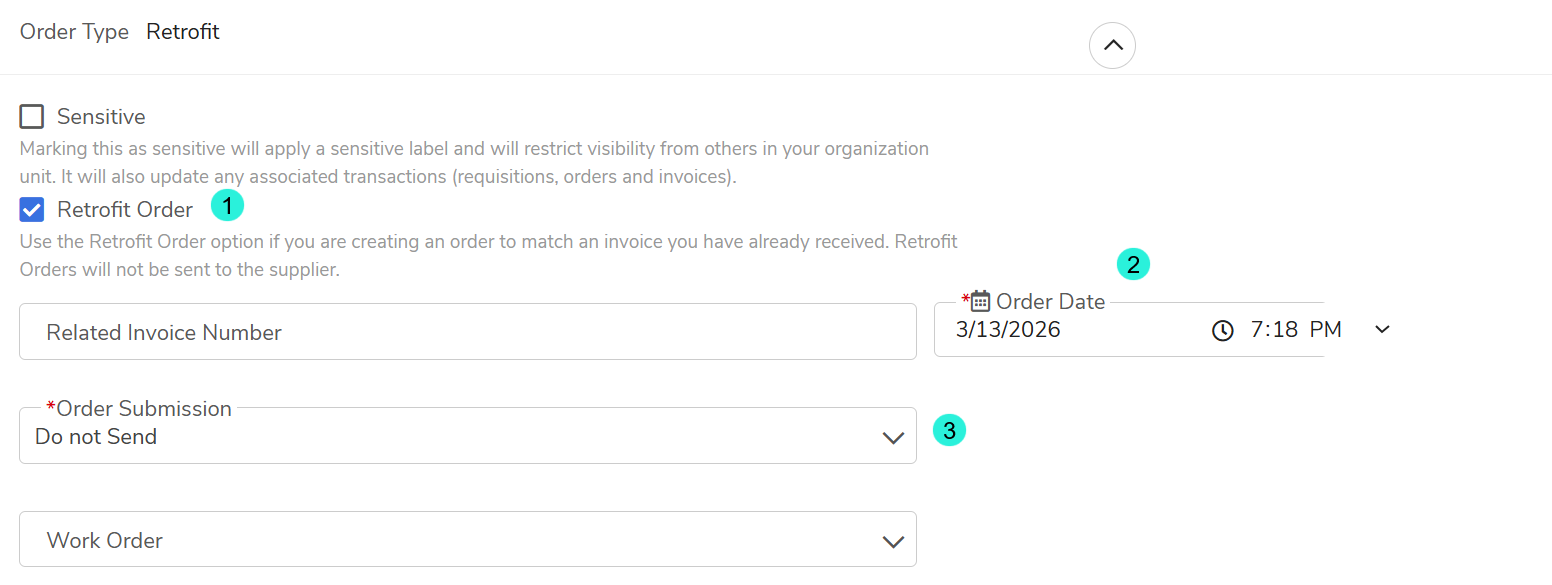Click the calendar icon beside Order Date

[x=980, y=301]
